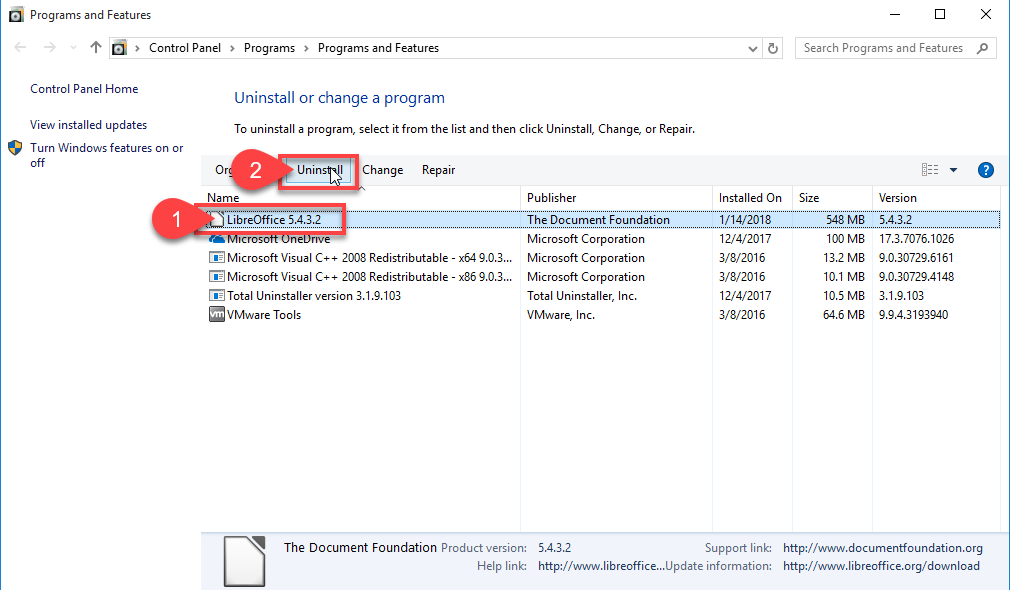Open Control Panel Home link

[84, 89]
